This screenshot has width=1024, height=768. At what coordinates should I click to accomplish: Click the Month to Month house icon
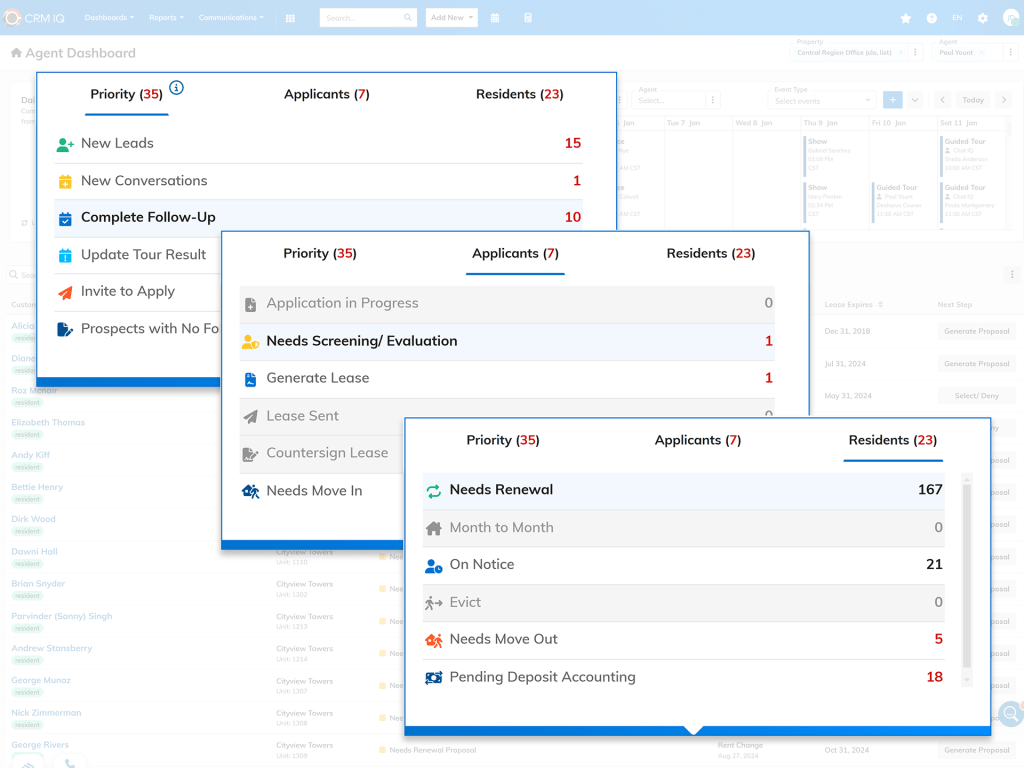434,528
